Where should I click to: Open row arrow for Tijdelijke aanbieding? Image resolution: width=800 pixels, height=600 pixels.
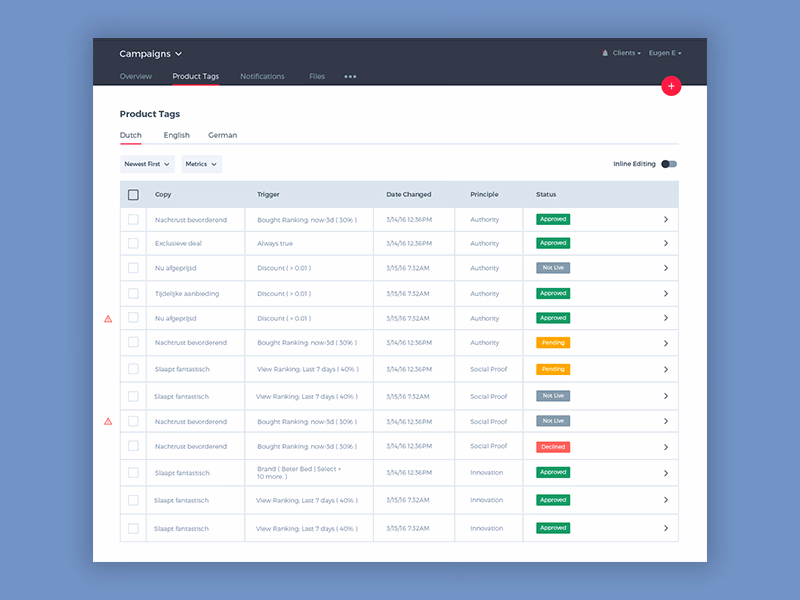[666, 293]
